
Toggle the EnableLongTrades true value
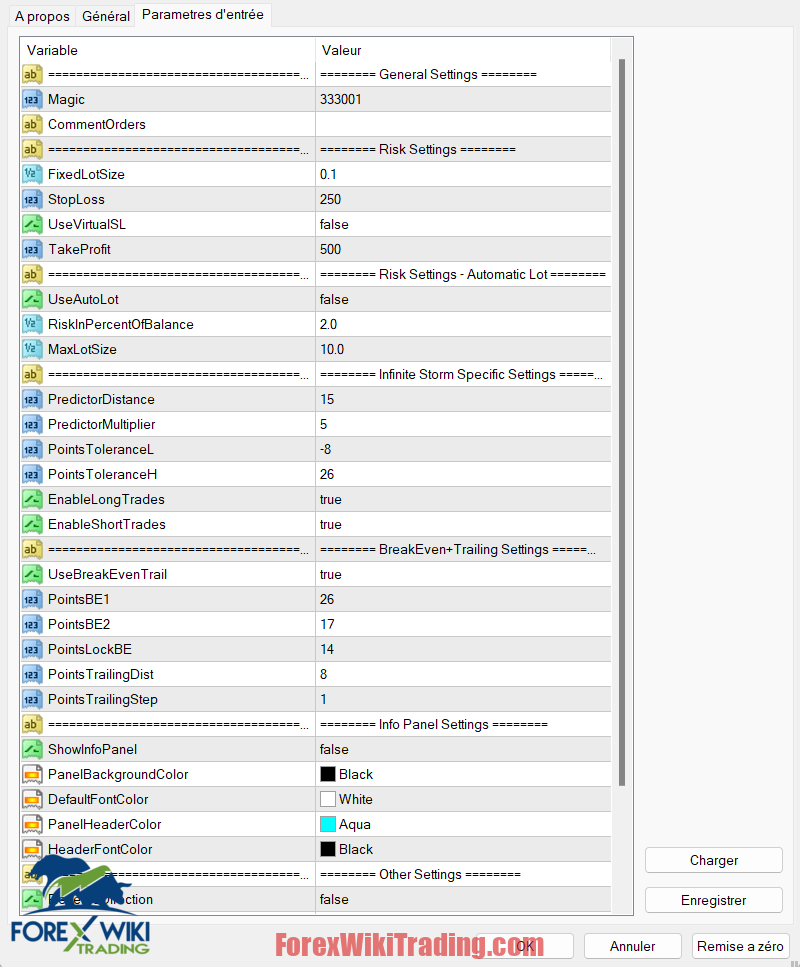click(x=463, y=500)
